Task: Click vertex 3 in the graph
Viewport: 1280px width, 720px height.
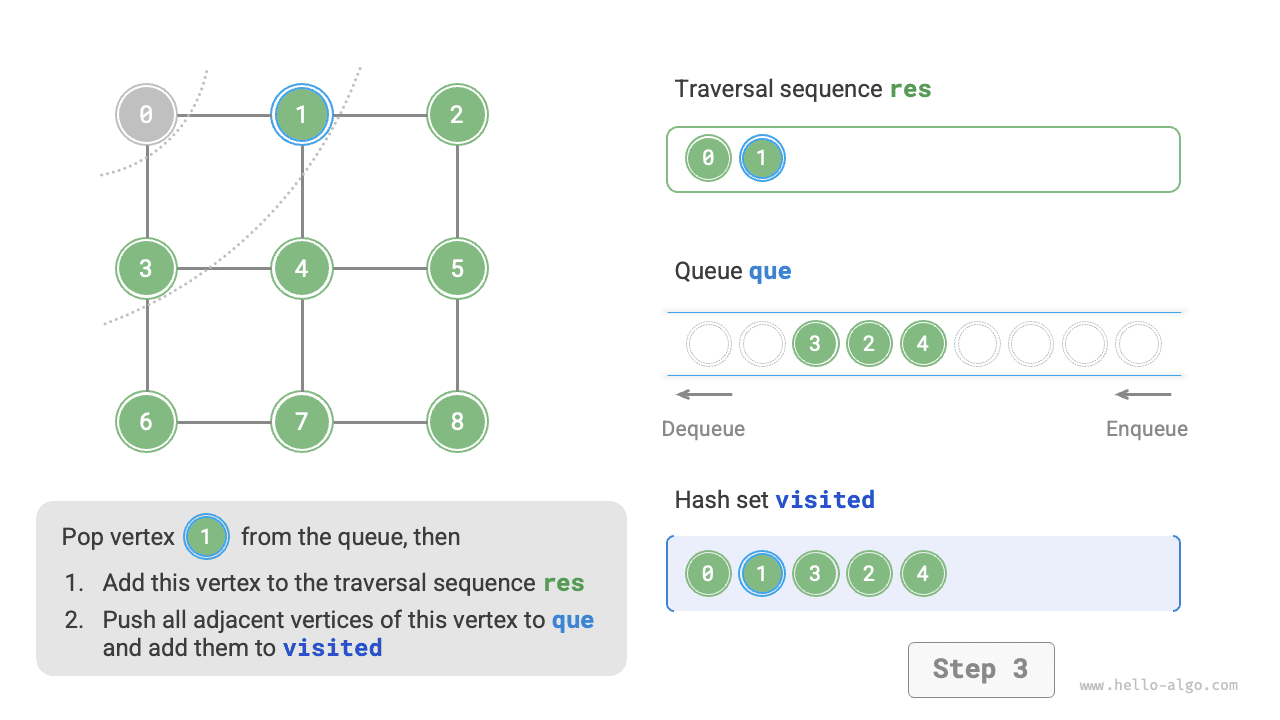Action: [146, 268]
